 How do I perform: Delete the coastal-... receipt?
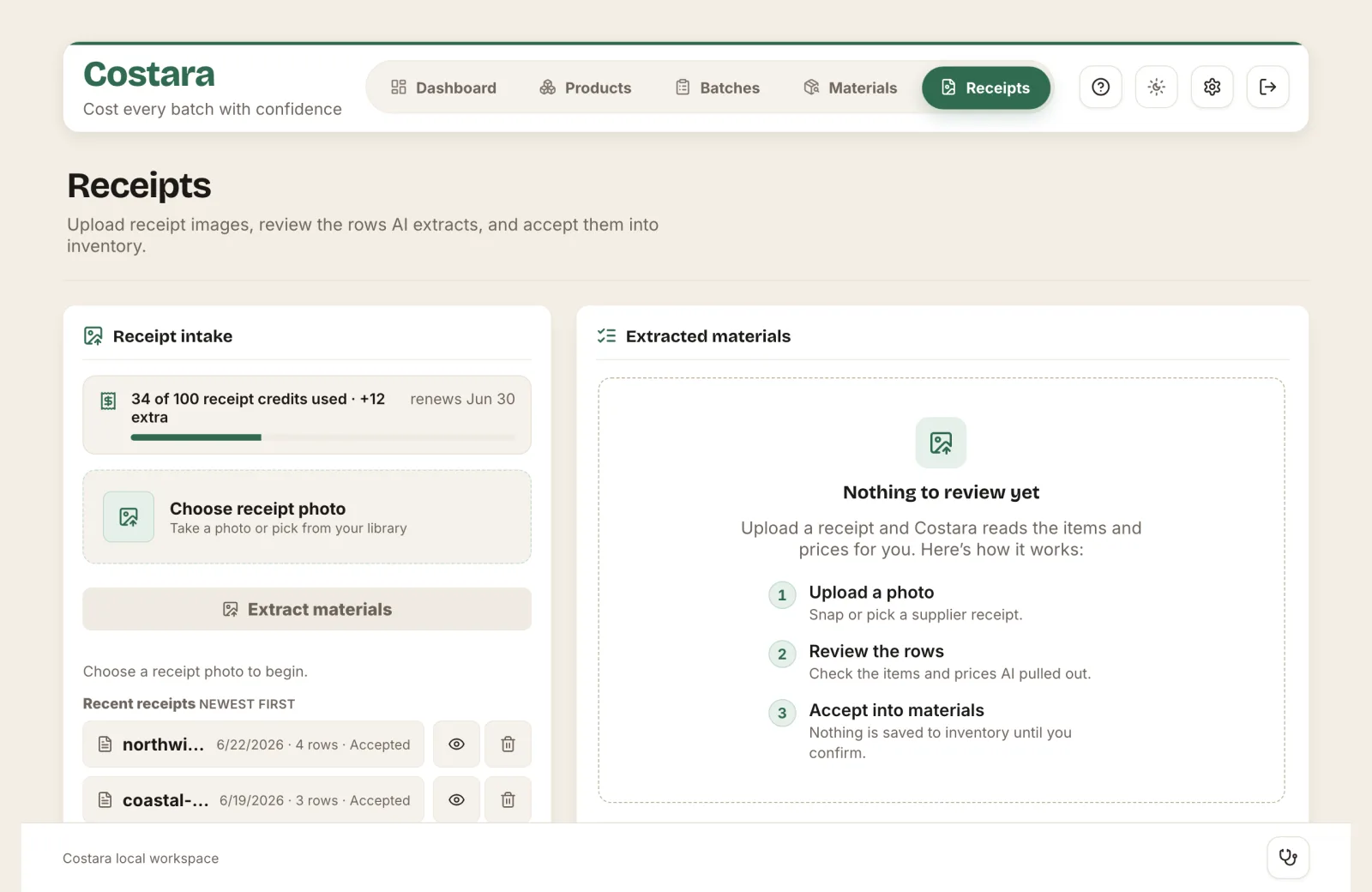click(x=508, y=799)
